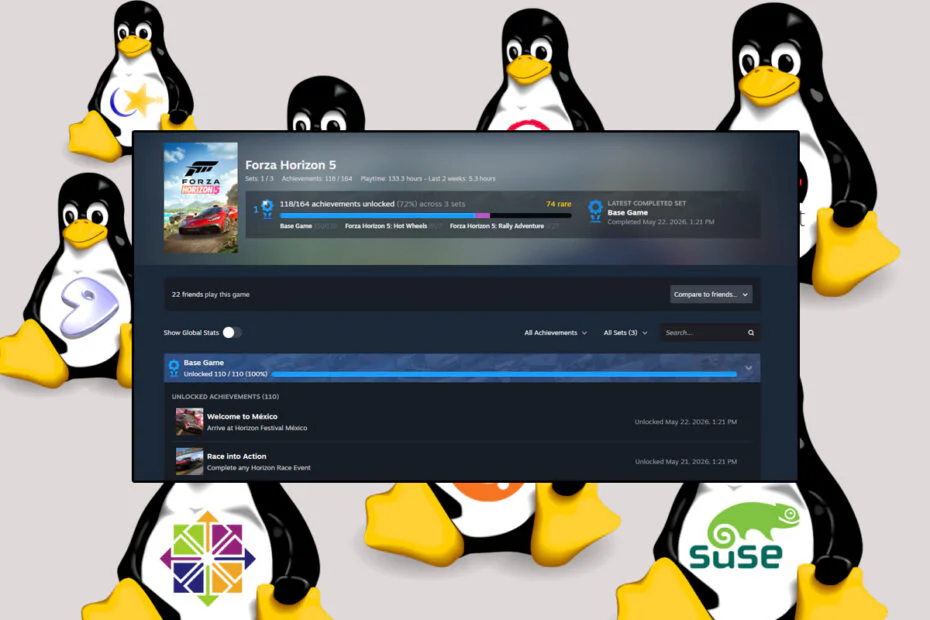Click the Complete any Horizon Race Event description

259,468
